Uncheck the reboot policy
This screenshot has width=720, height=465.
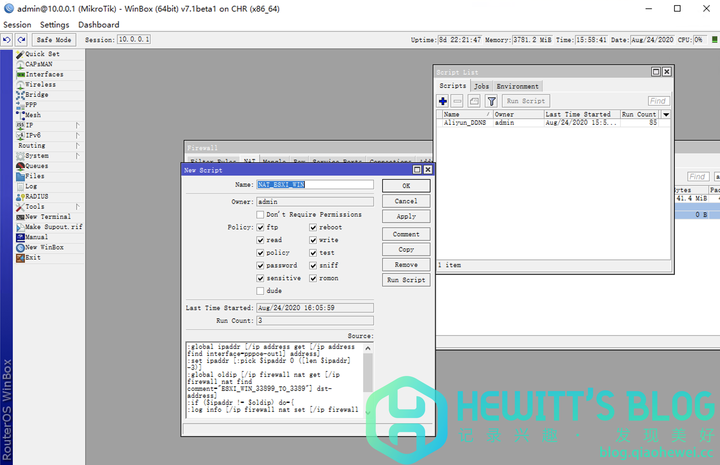point(313,227)
